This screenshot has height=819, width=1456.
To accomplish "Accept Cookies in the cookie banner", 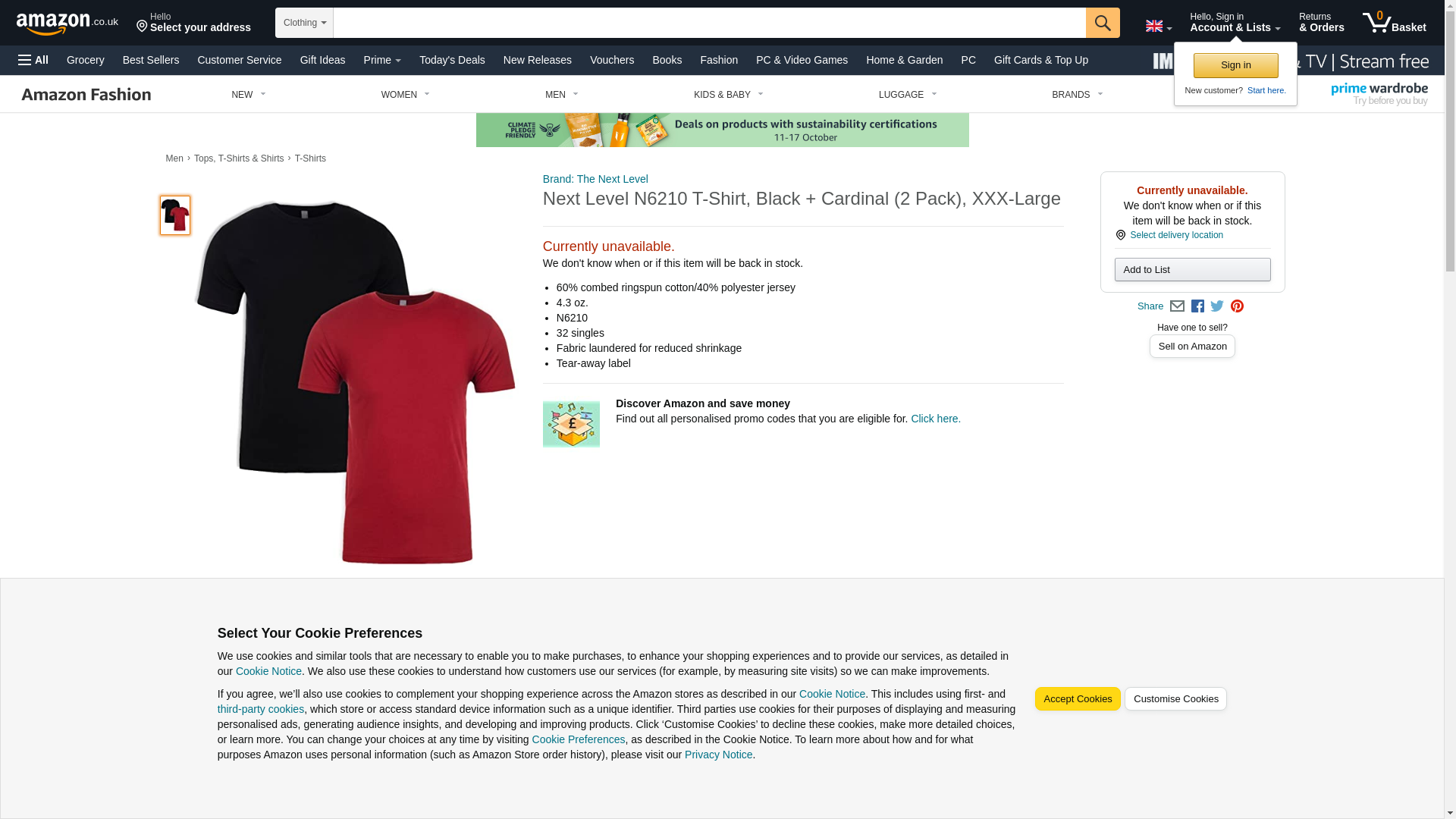I will pyautogui.click(x=1078, y=699).
